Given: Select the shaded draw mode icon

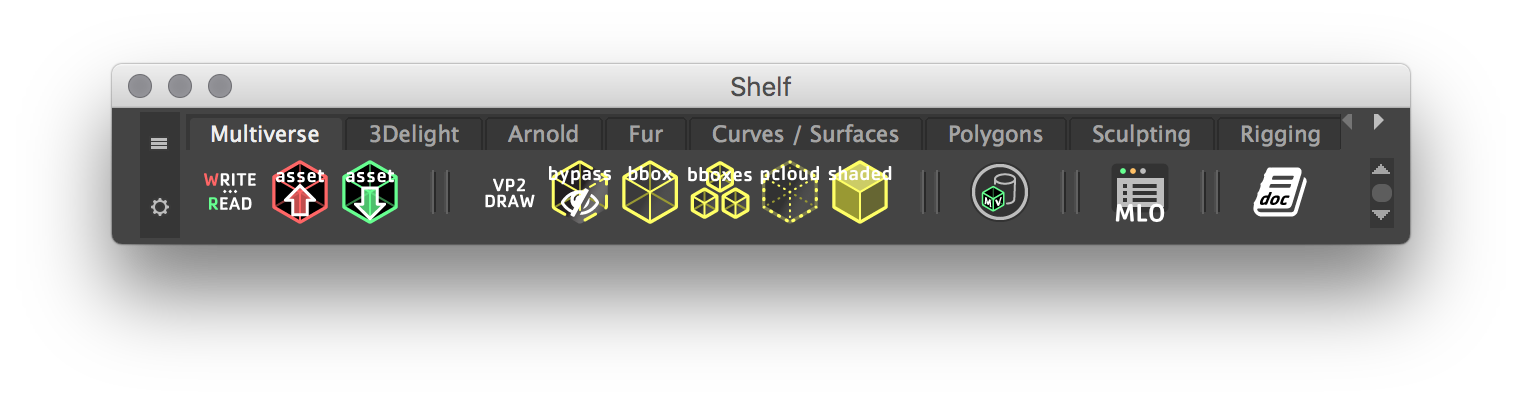Looking at the screenshot, I should 860,192.
